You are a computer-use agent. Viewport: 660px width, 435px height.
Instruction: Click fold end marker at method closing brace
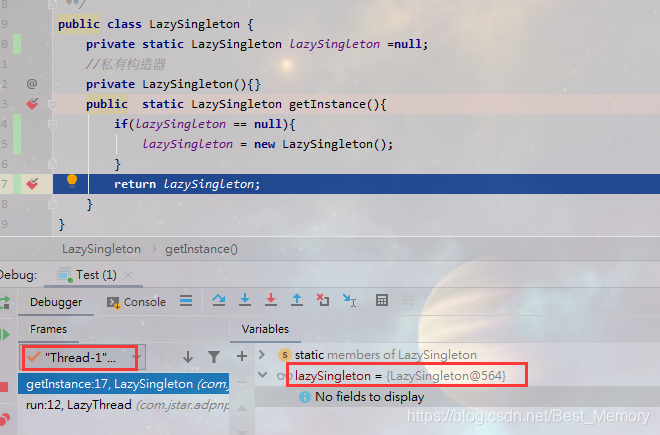[x=52, y=204]
